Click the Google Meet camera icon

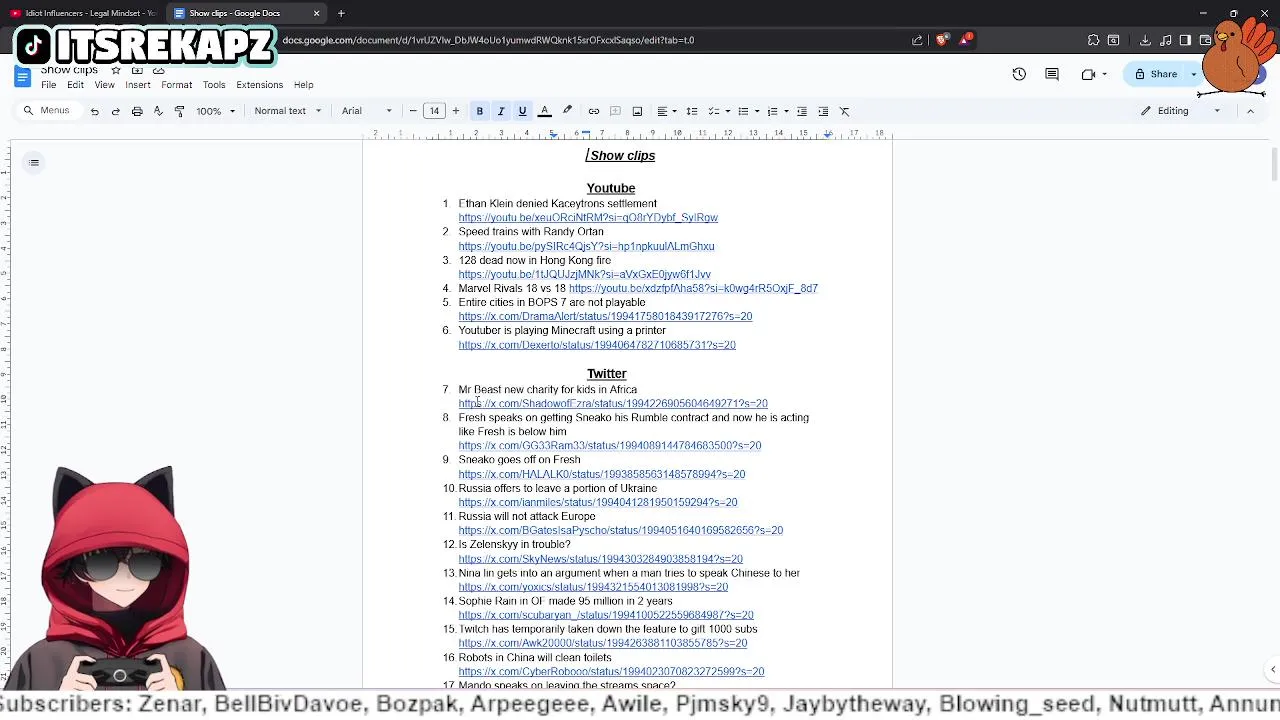tap(1088, 74)
